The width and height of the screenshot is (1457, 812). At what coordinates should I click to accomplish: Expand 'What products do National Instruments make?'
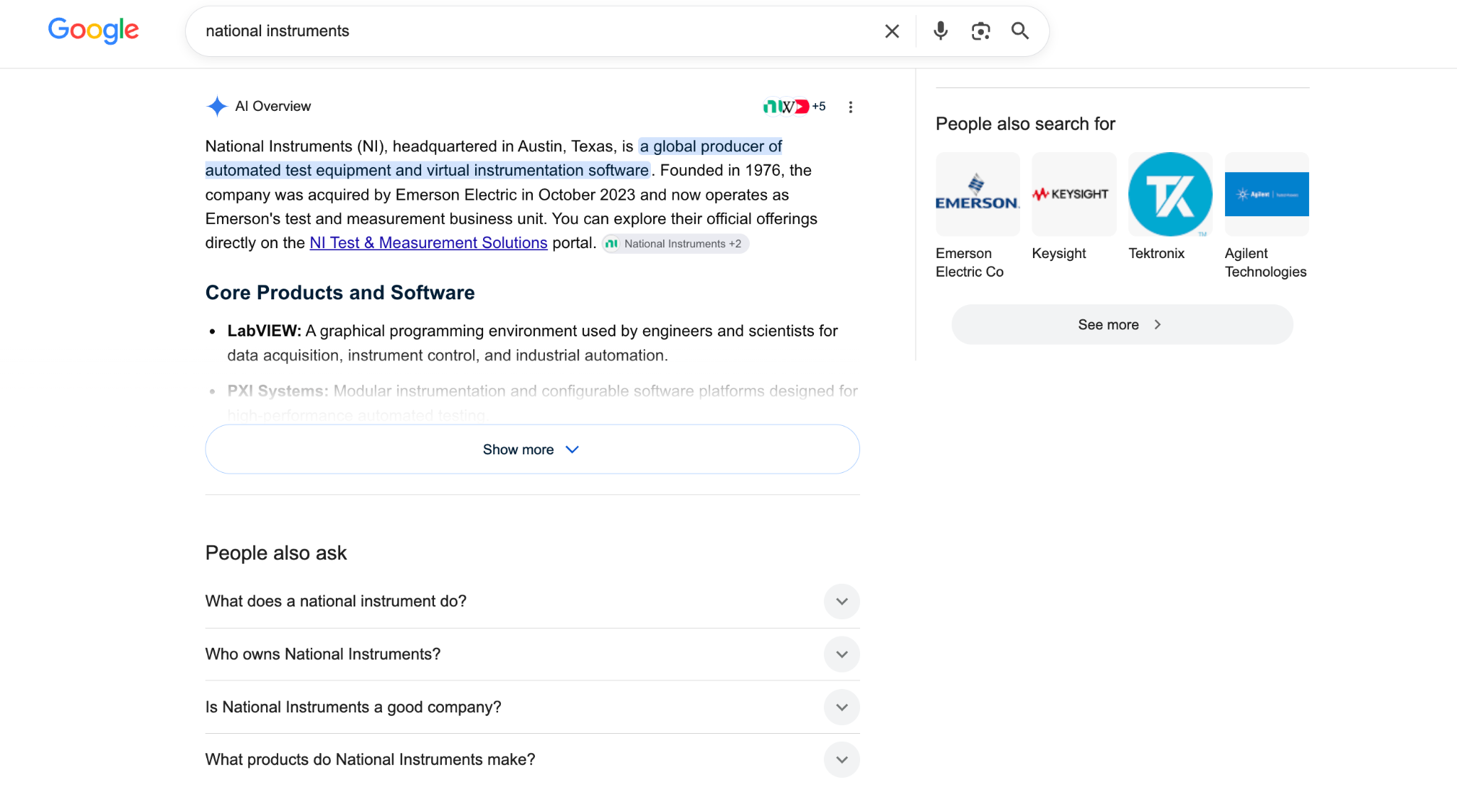point(532,760)
